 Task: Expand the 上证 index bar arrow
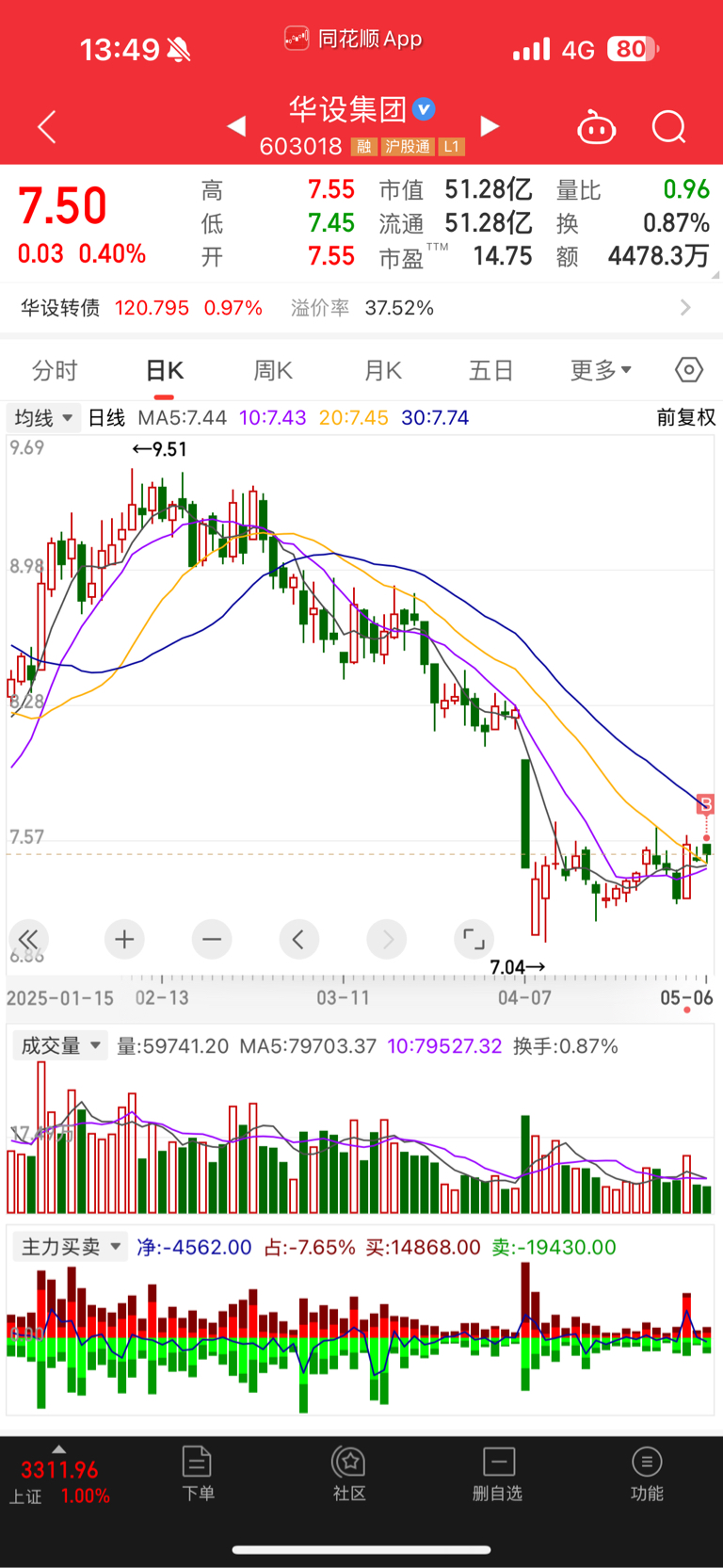click(x=58, y=1449)
